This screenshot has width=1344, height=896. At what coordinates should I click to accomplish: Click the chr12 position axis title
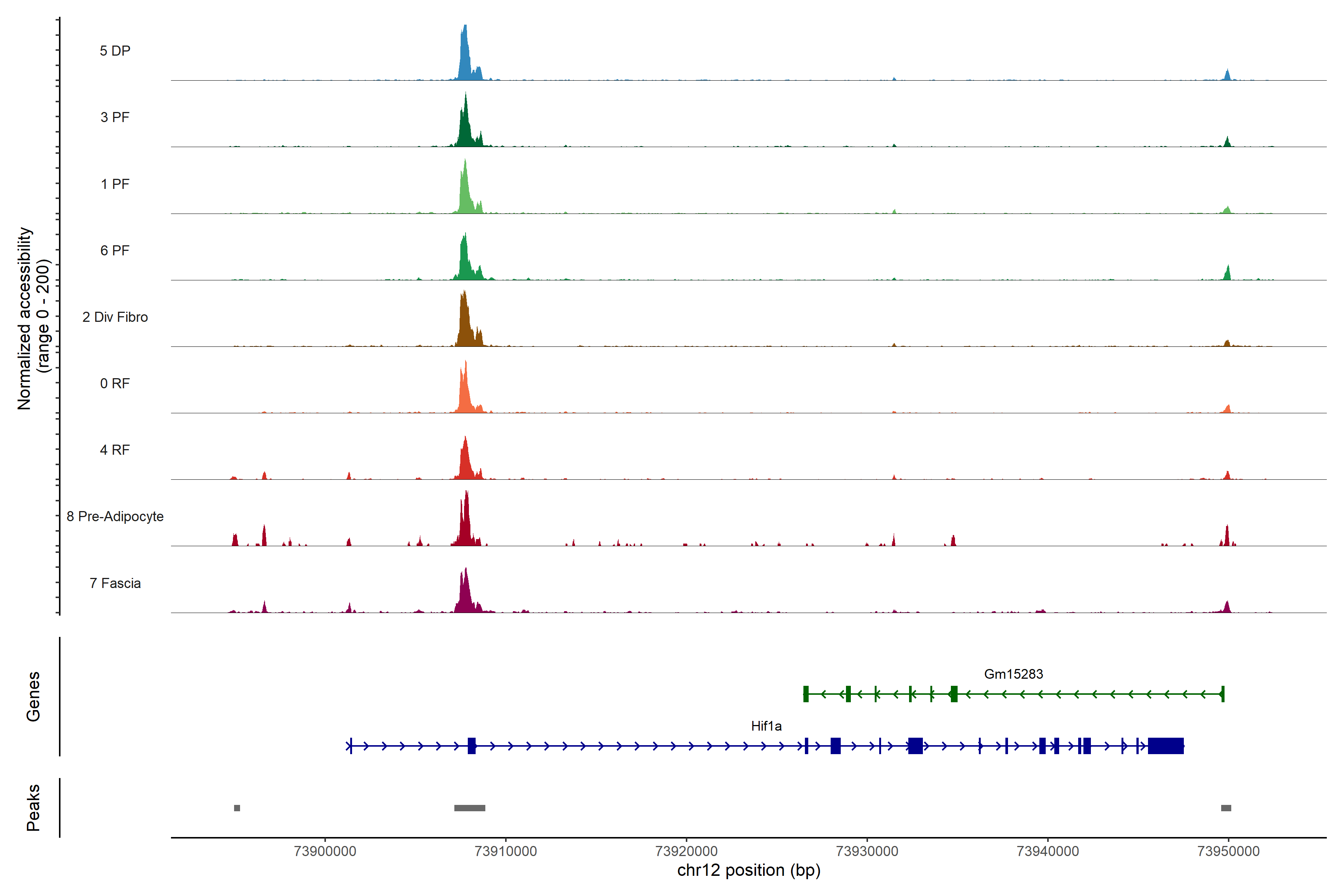coord(749,870)
